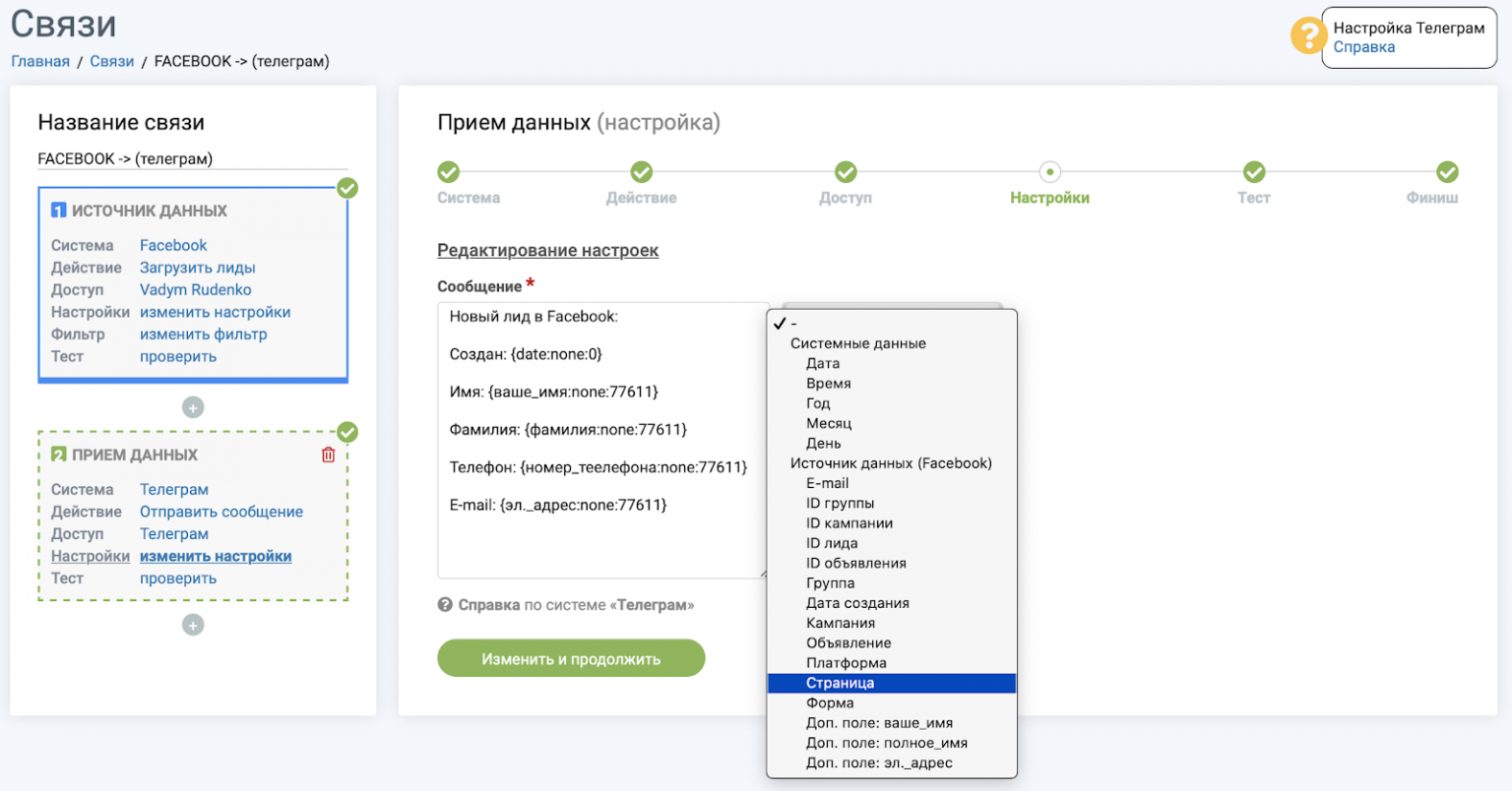Click проверить in ПРИЕМ ДАННЫХ block
The height and width of the screenshot is (791, 1512).
[x=178, y=578]
